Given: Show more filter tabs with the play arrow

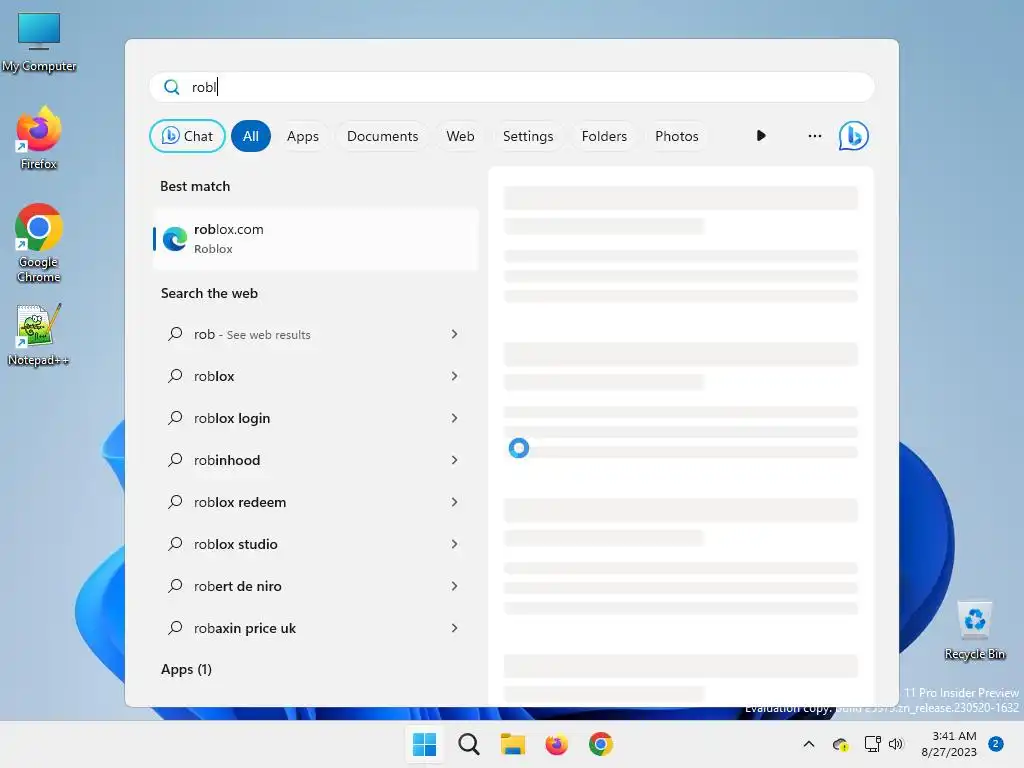Looking at the screenshot, I should [761, 136].
